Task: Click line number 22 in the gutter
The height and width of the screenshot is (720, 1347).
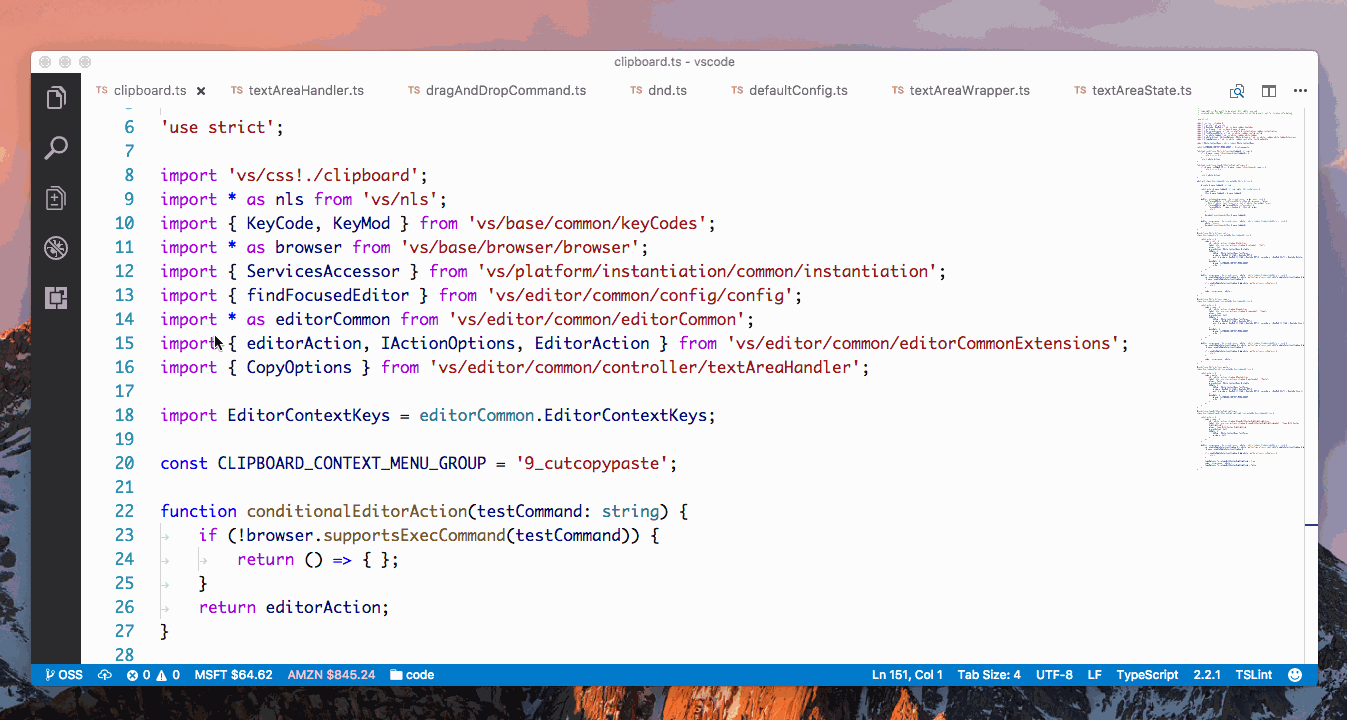Action: (x=124, y=511)
